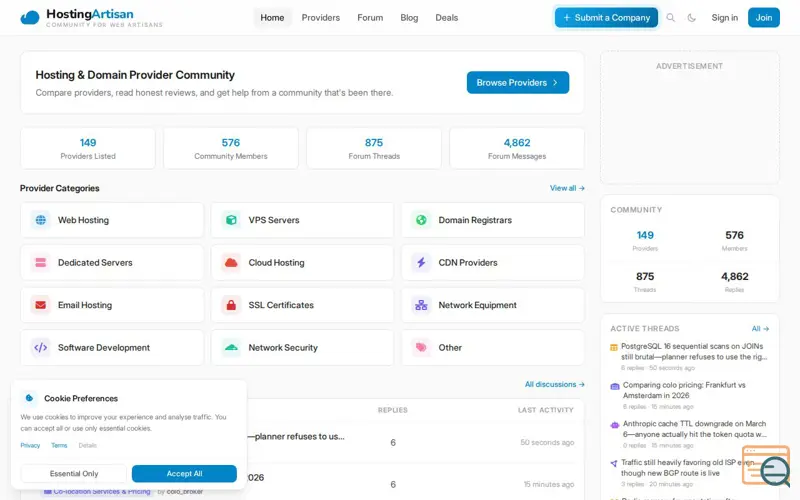
Task: Open Traffic still favoring old ISP thread title
Action: click(687, 468)
